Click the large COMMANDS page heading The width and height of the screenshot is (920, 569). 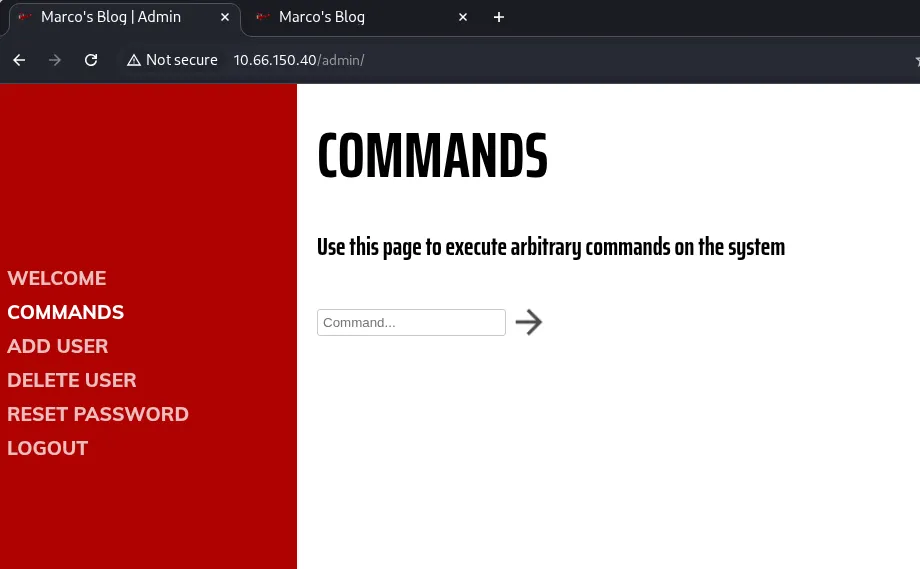click(x=432, y=157)
